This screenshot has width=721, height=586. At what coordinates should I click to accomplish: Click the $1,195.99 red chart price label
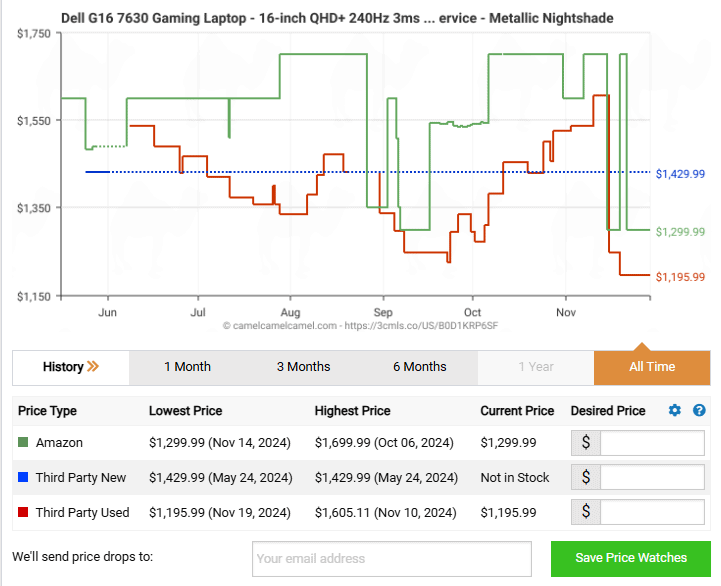[680, 277]
